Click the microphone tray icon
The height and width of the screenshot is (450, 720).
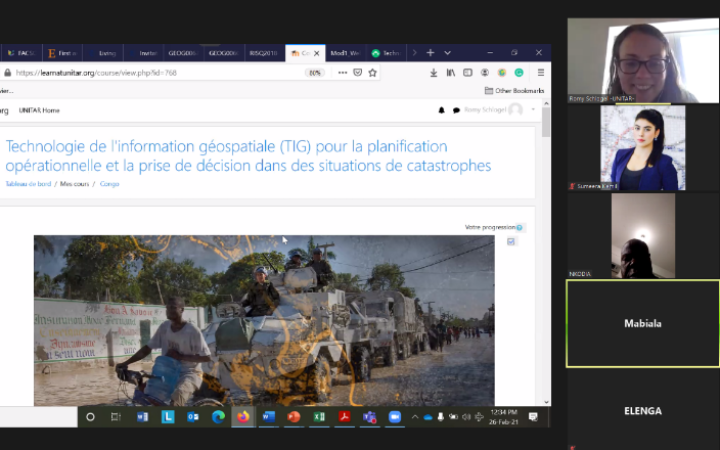click(440, 417)
